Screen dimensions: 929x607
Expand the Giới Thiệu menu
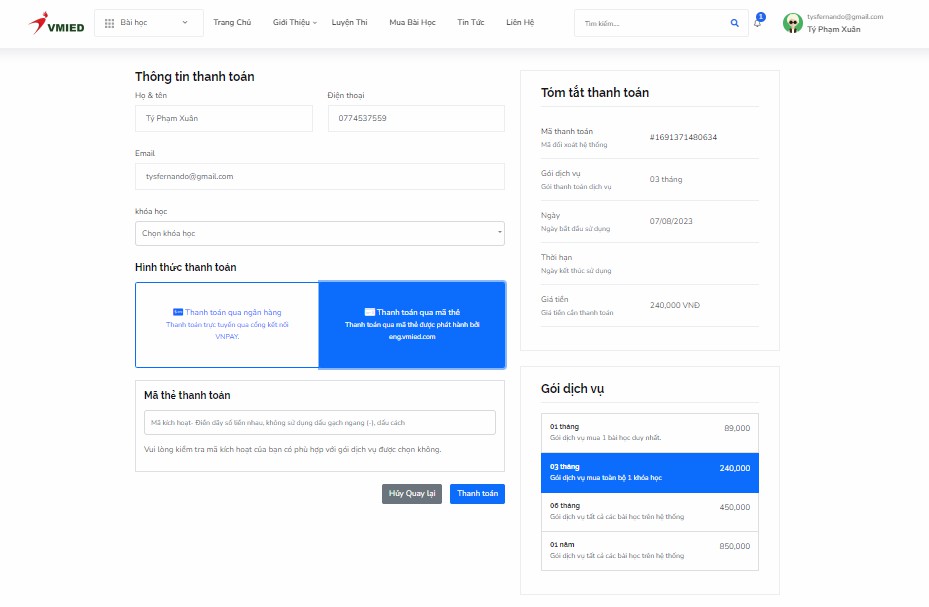point(294,23)
